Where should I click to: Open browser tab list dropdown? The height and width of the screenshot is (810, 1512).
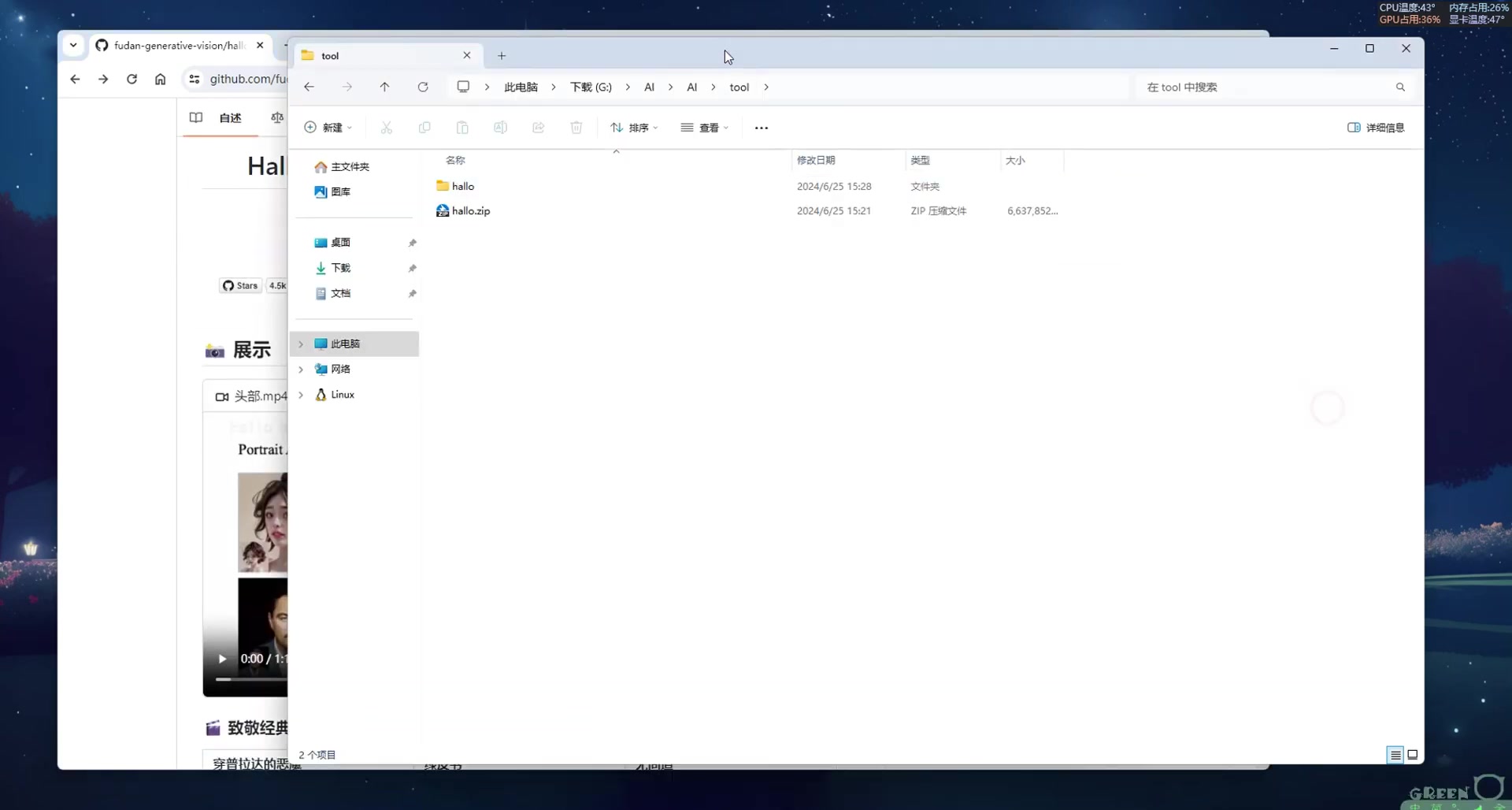[x=73, y=45]
